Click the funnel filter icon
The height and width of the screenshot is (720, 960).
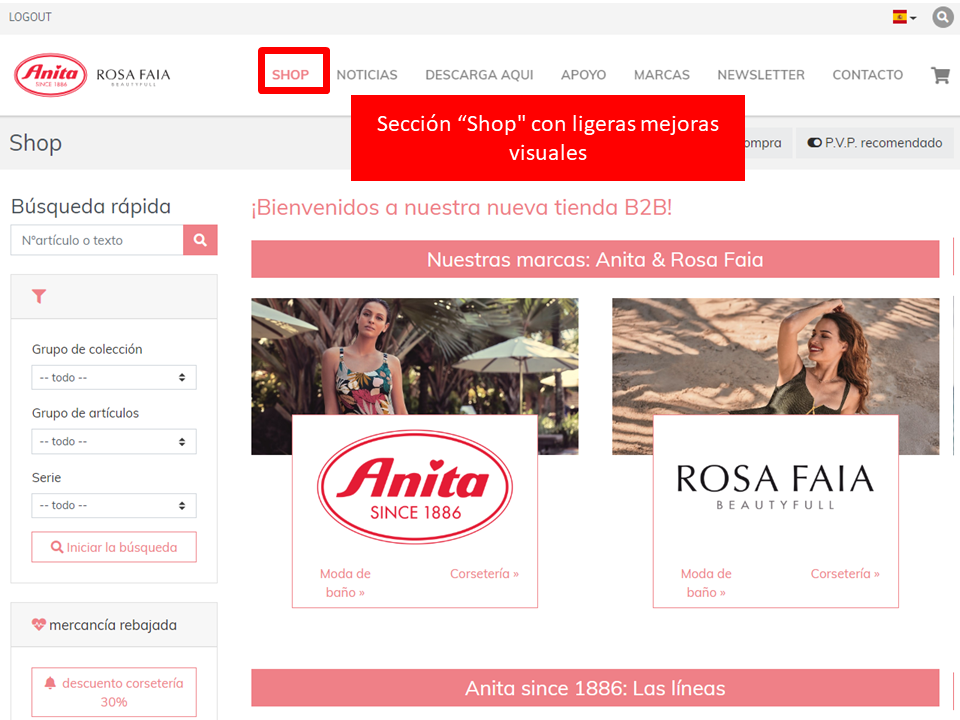point(39,296)
